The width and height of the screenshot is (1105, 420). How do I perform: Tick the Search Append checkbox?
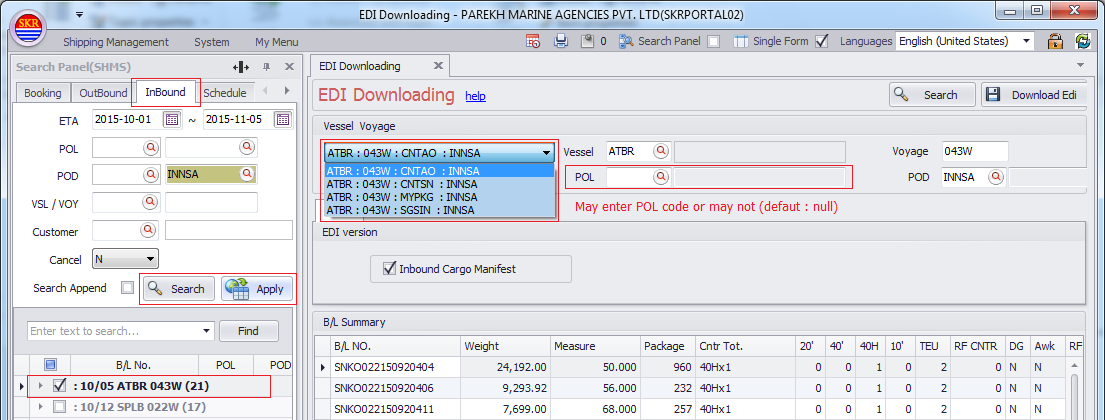click(x=127, y=288)
